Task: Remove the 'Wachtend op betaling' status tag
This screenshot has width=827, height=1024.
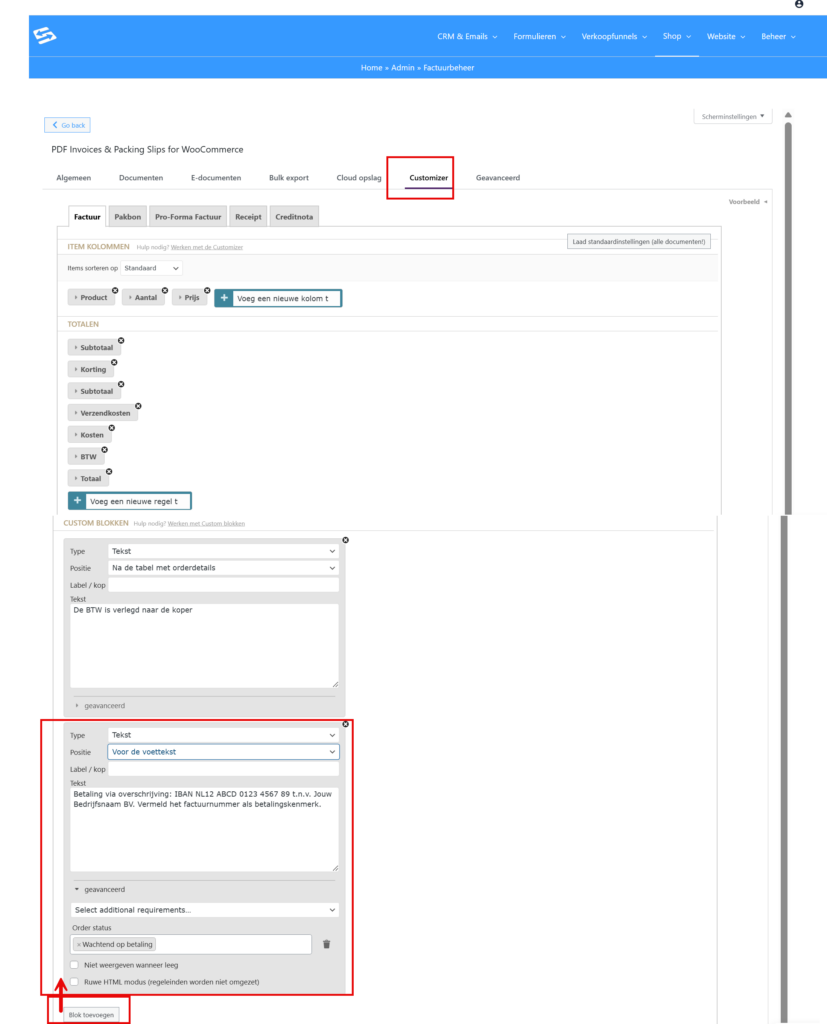Action: (x=79, y=944)
